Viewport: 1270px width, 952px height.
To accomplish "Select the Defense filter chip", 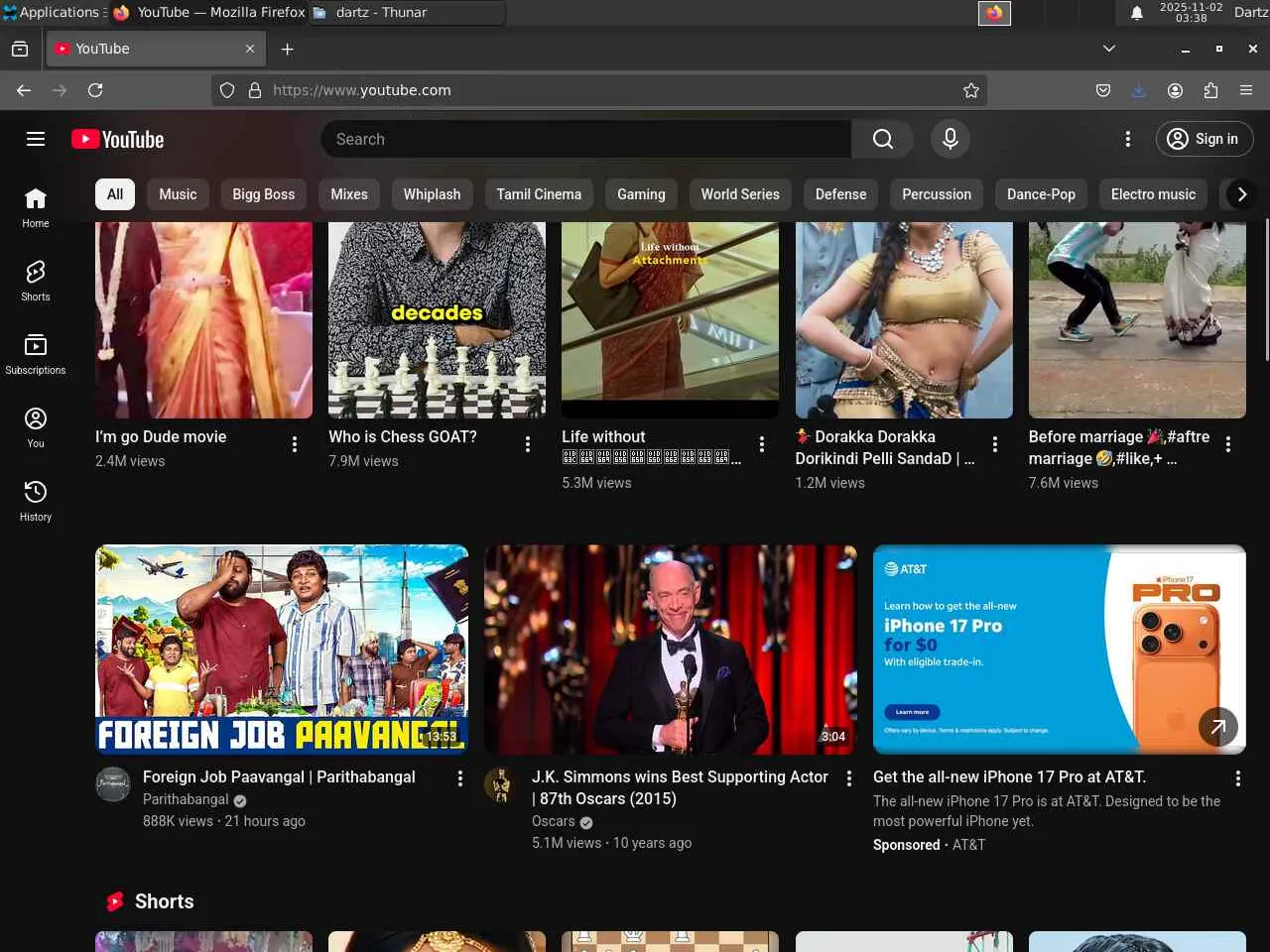I will click(840, 194).
